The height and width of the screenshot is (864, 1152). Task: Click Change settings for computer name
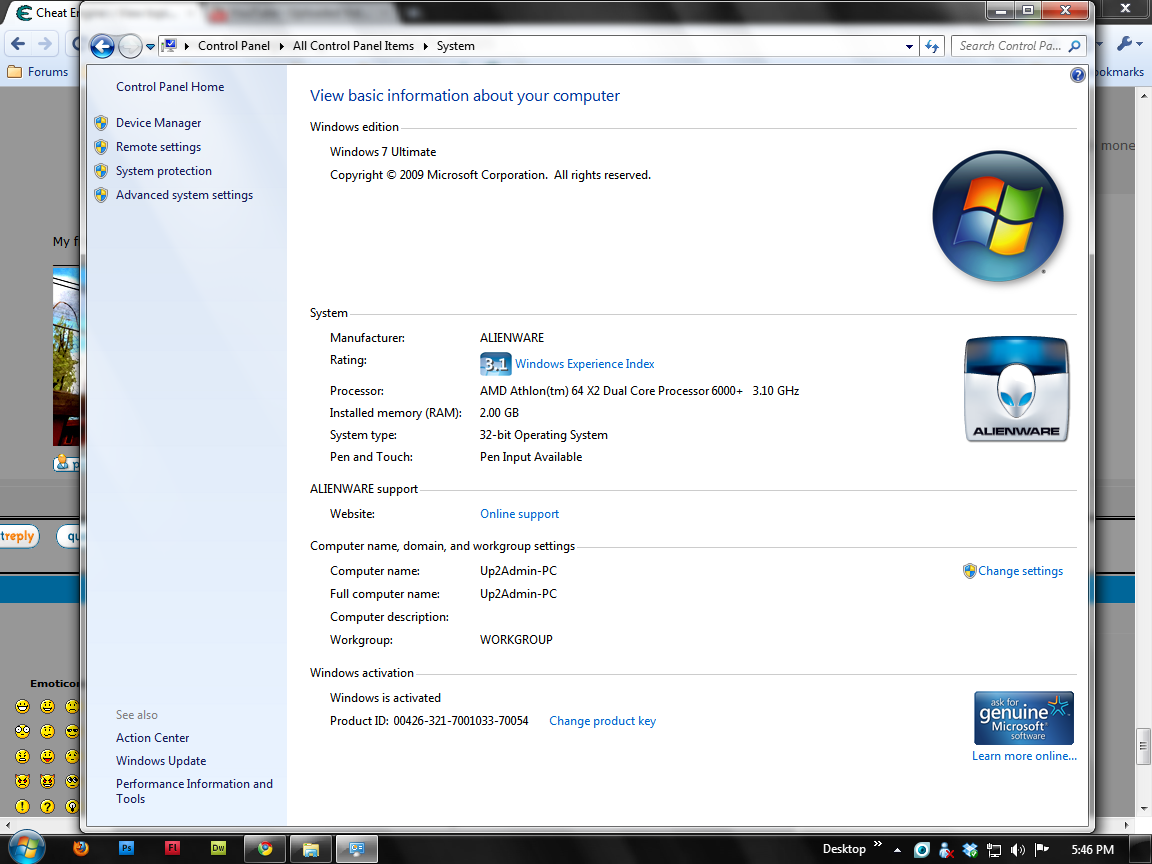click(x=1020, y=571)
